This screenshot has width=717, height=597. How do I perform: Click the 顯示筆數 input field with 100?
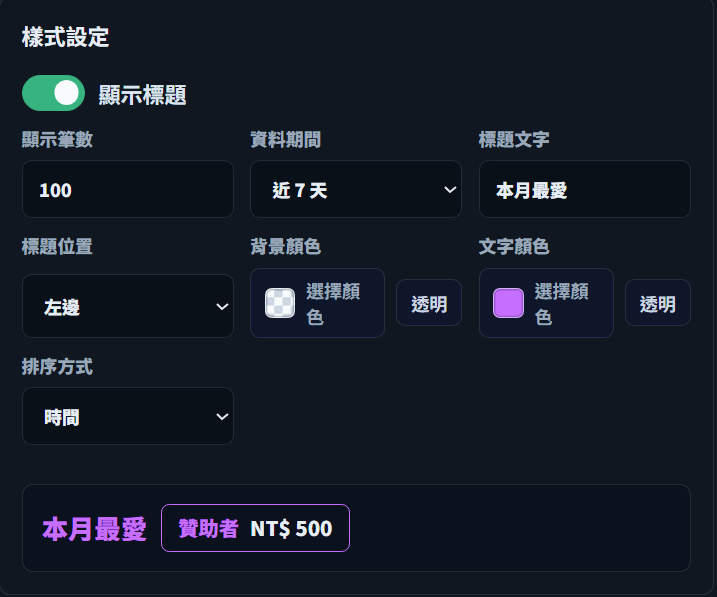pyautogui.click(x=128, y=189)
